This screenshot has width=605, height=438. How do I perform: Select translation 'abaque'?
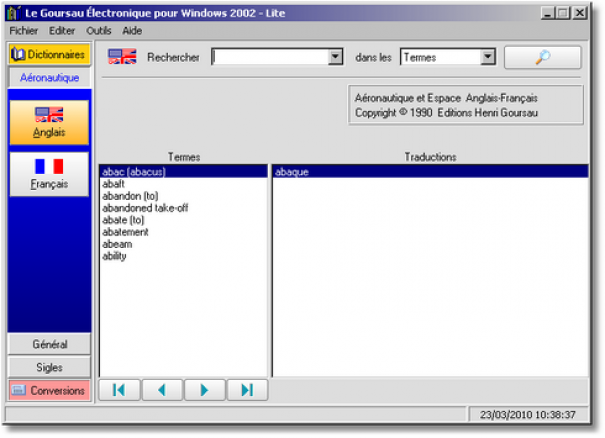pyautogui.click(x=430, y=172)
